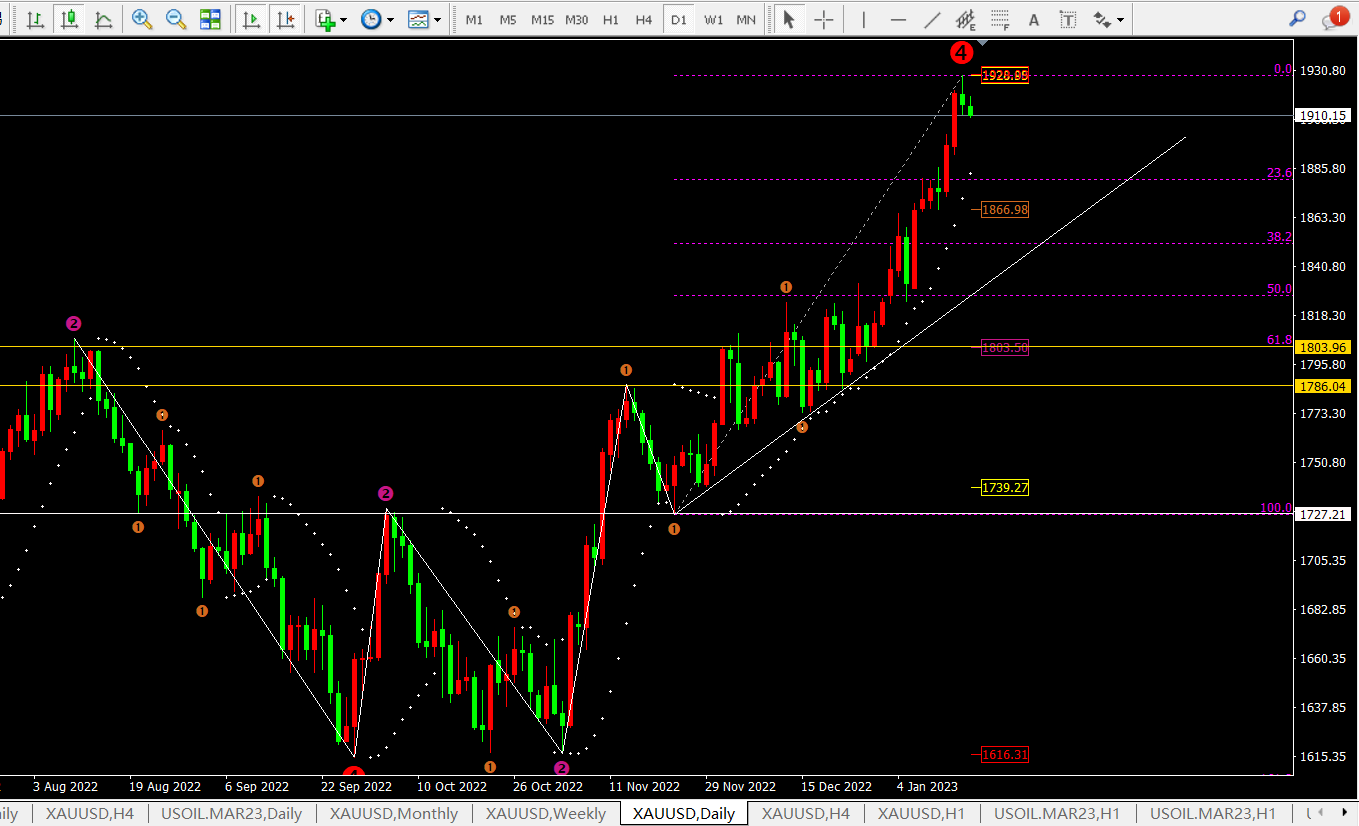
Task: Tile chart windows
Action: pos(210,19)
